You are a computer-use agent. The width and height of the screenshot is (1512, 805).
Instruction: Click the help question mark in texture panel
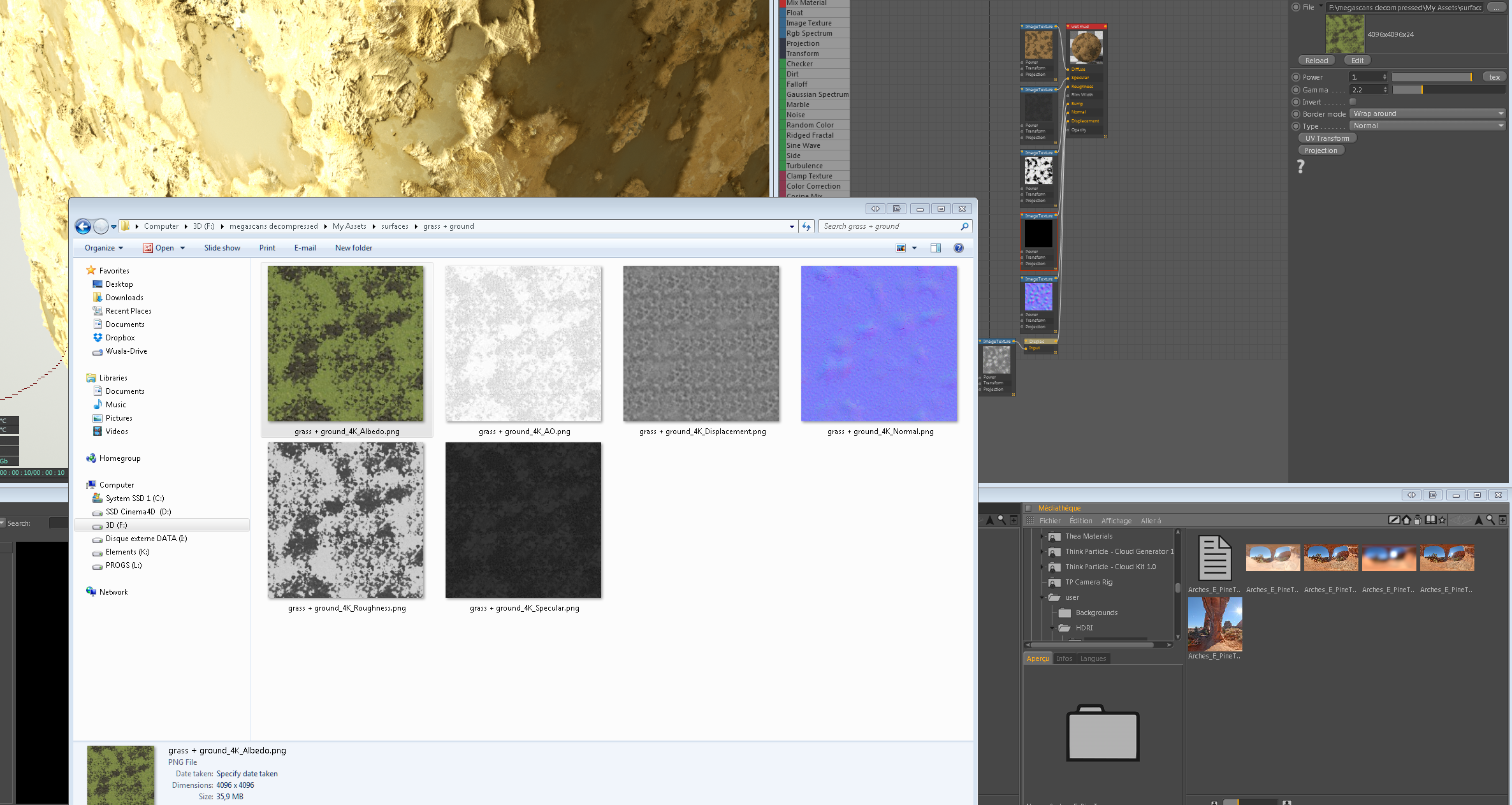coord(1301,166)
